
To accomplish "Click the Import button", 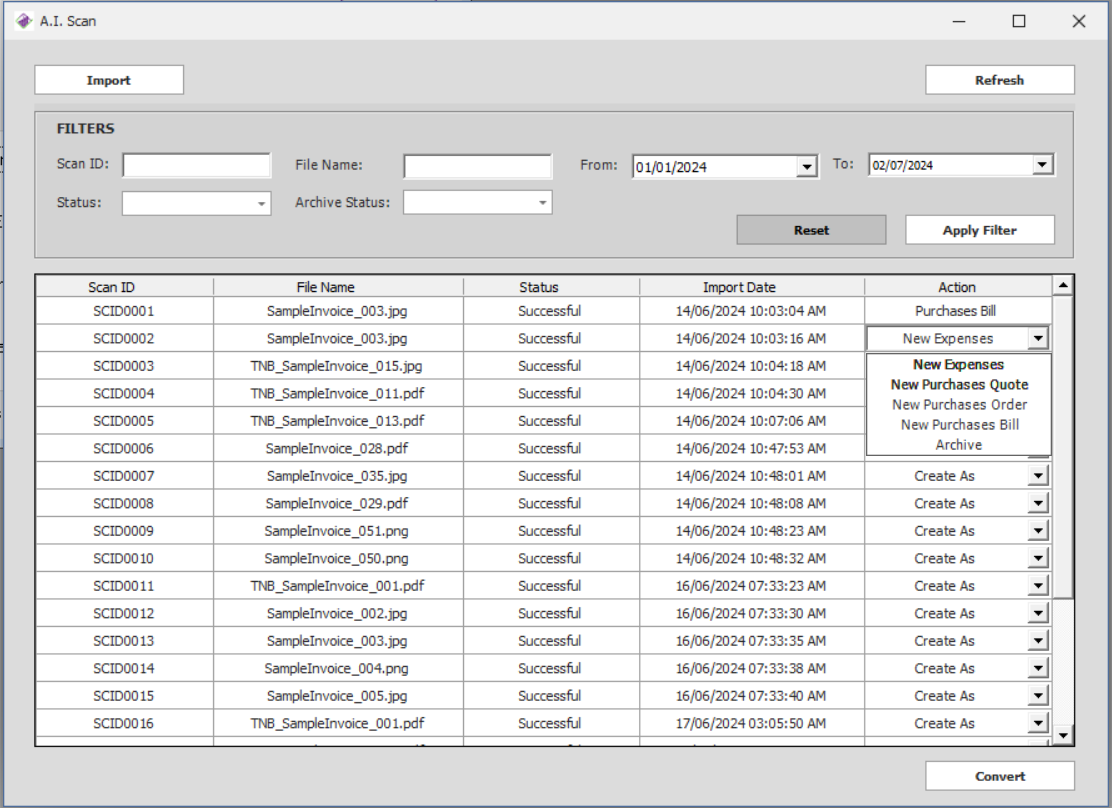I will pos(109,80).
